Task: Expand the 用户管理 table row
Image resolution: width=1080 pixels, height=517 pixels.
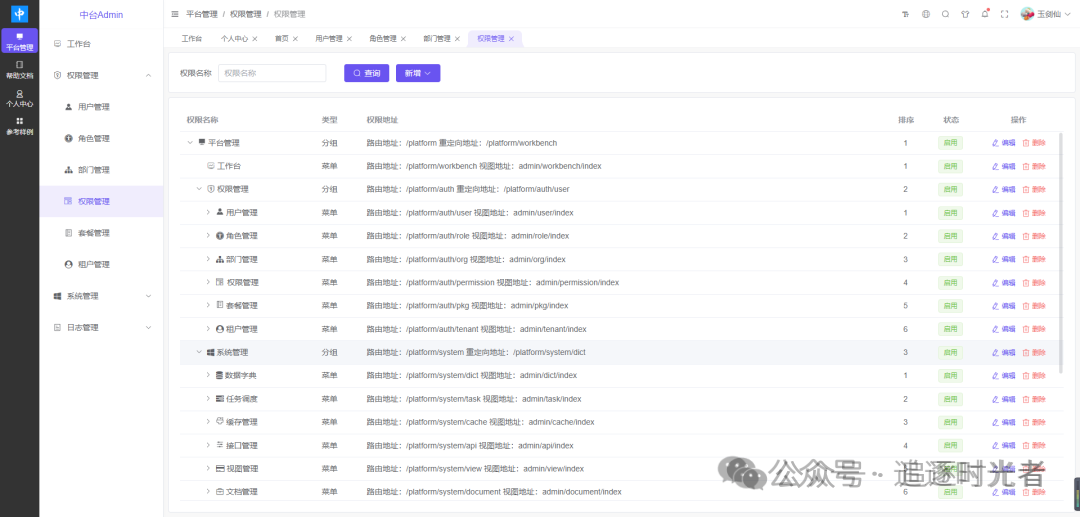Action: (208, 212)
